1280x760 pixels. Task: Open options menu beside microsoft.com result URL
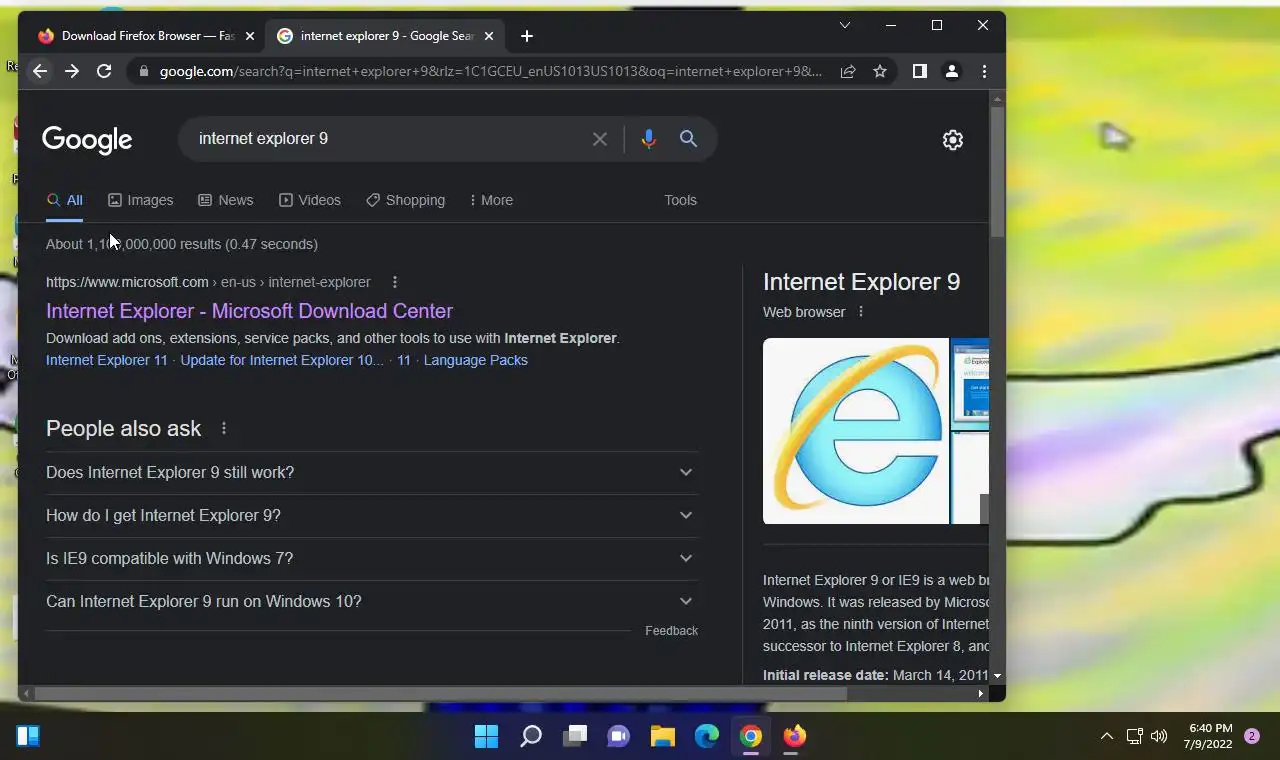(x=395, y=282)
